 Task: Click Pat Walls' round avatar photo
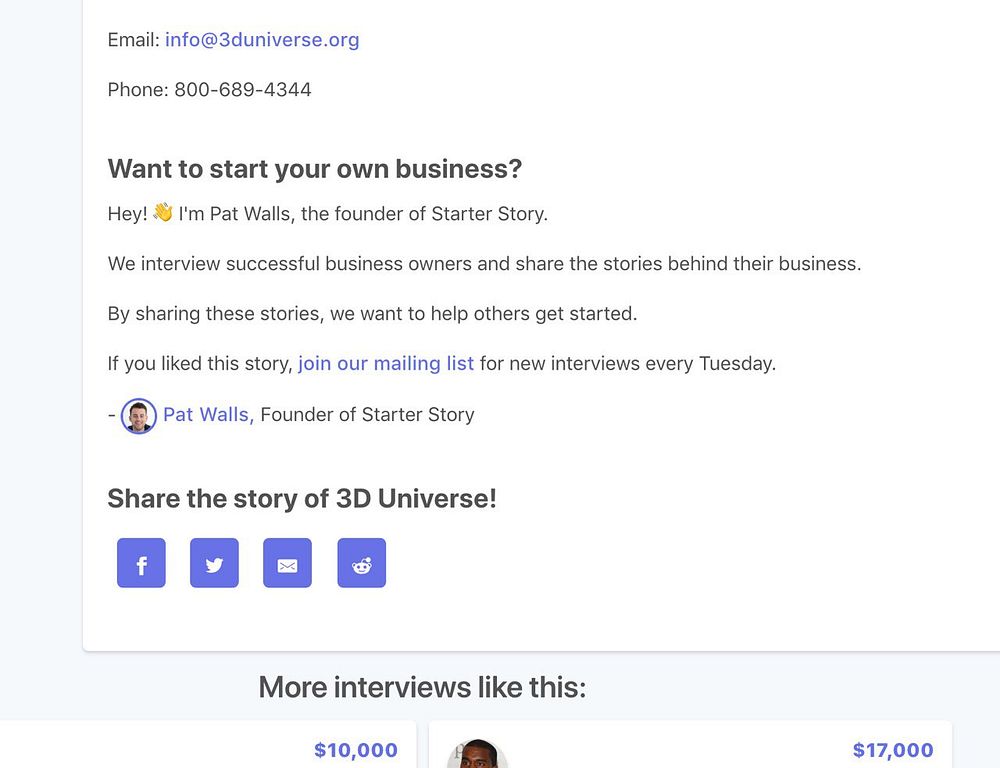[139, 415]
